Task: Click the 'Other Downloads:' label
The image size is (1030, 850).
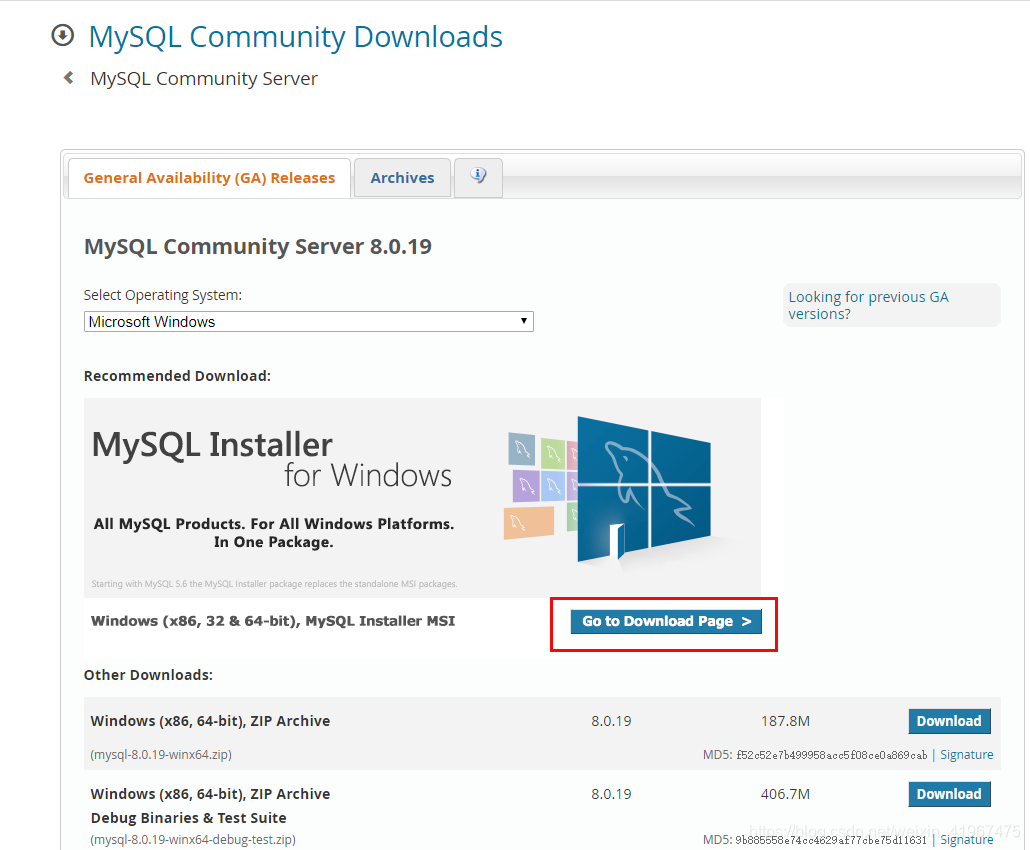Action: point(148,675)
